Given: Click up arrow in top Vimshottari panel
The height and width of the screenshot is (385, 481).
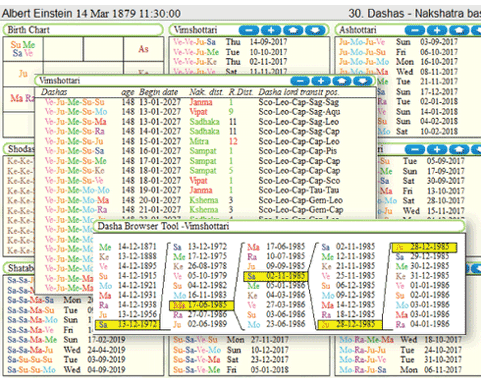Looking at the screenshot, I should tap(293, 30).
